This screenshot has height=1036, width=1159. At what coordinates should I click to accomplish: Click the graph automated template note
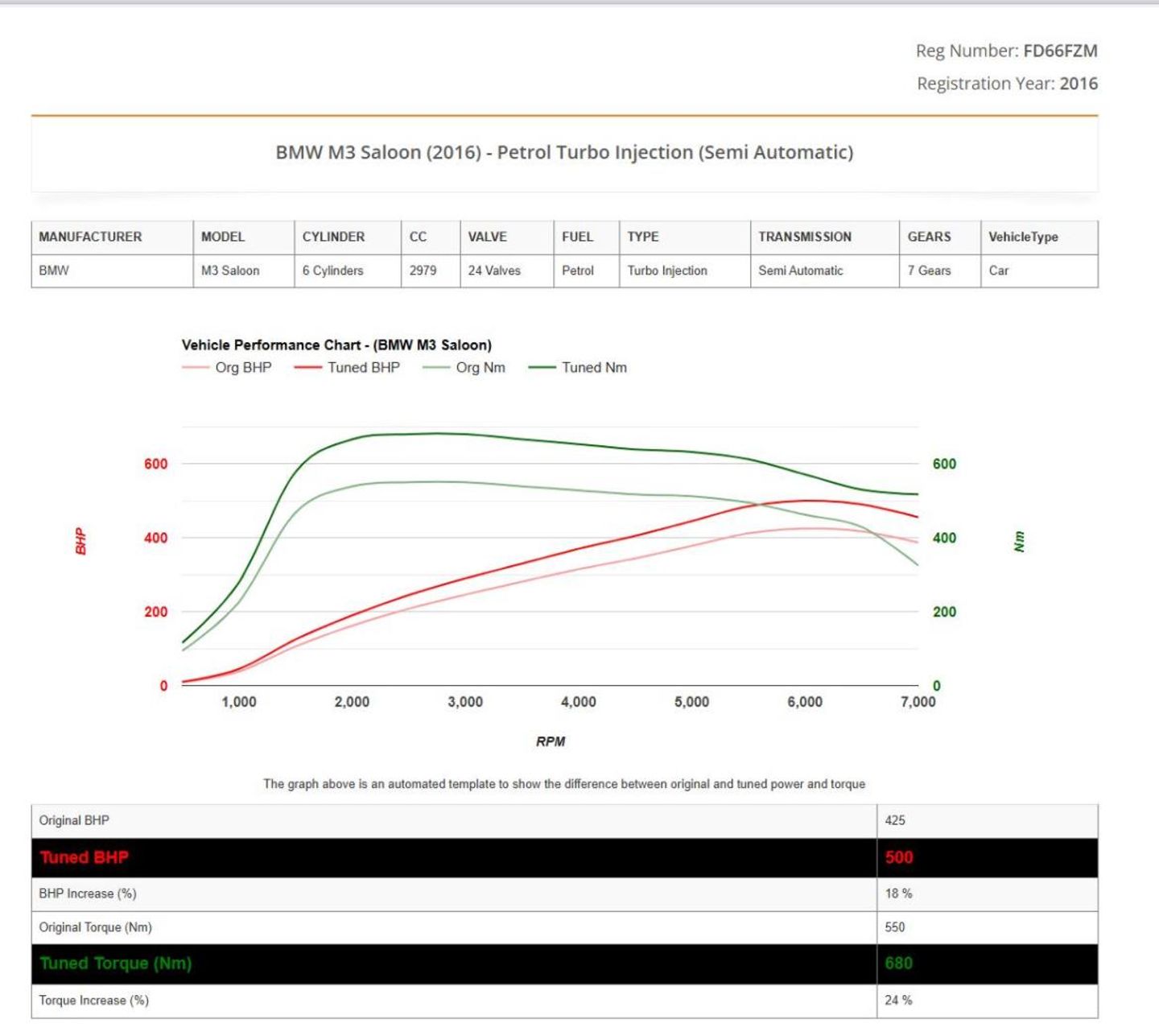click(x=564, y=784)
